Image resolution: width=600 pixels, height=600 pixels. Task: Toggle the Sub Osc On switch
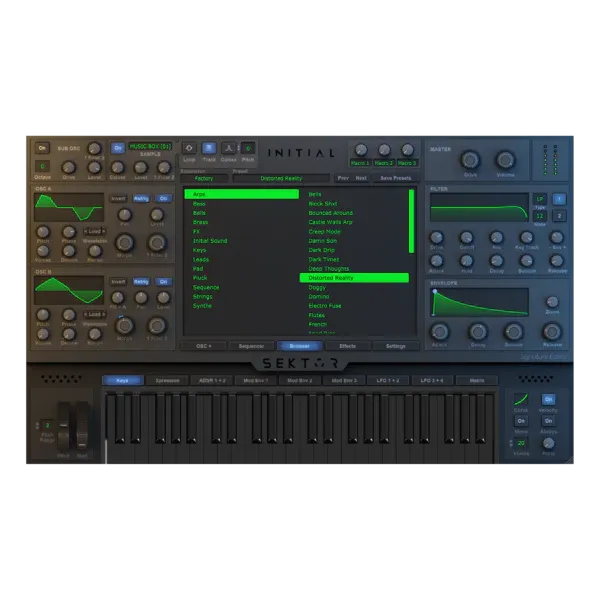(x=42, y=148)
